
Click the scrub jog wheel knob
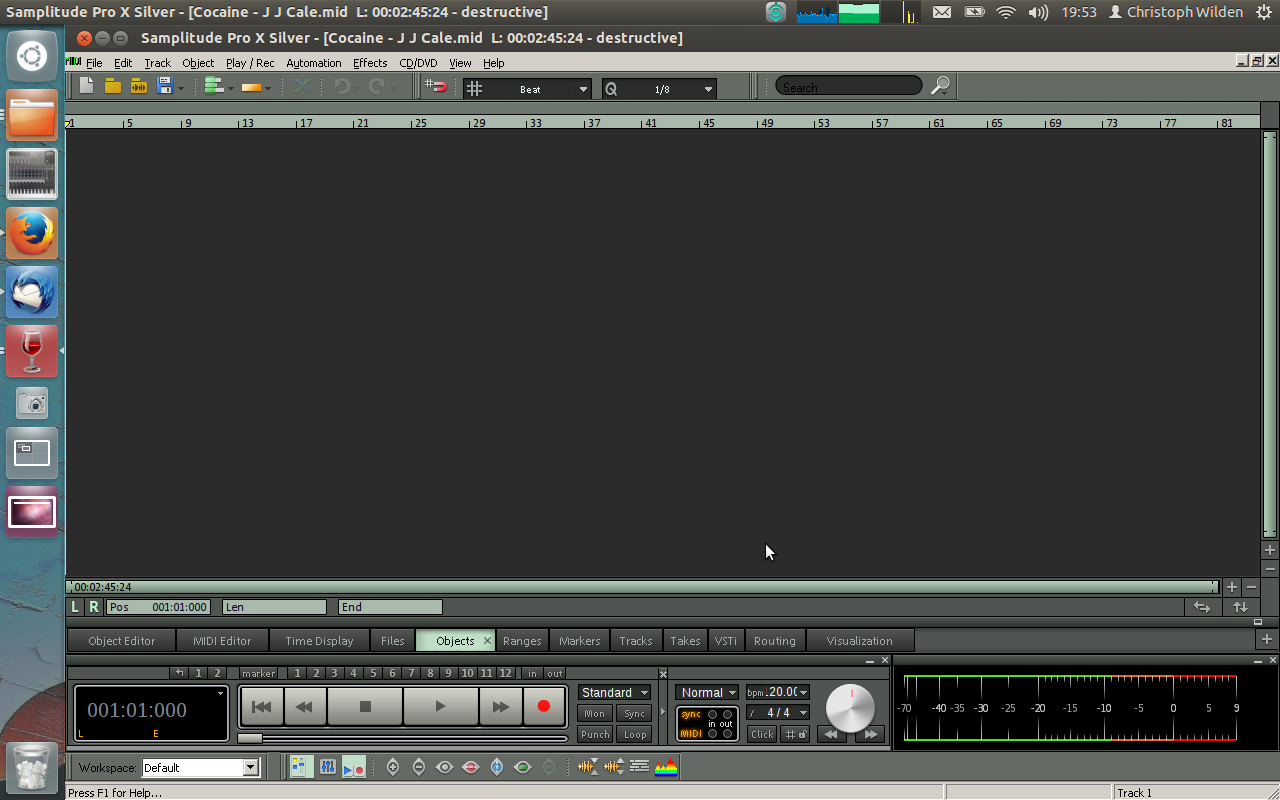coord(849,707)
